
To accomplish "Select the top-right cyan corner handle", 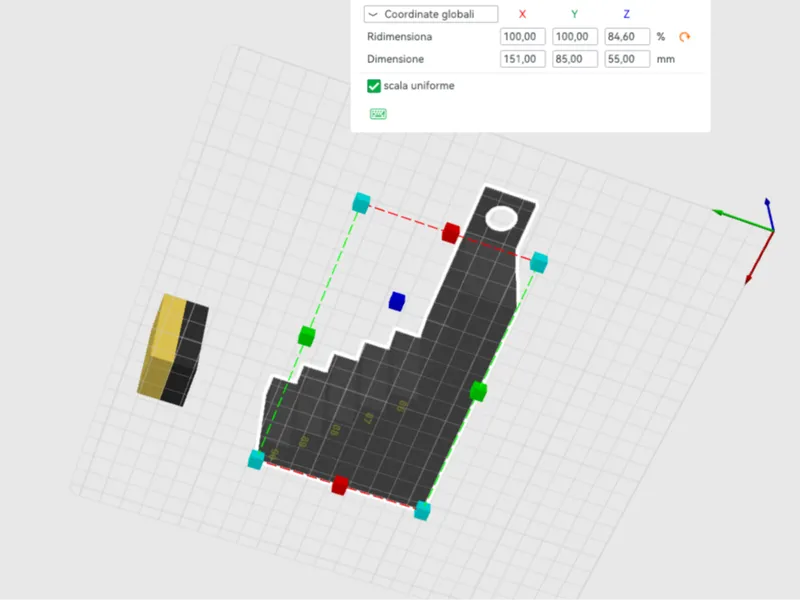I will click(539, 262).
